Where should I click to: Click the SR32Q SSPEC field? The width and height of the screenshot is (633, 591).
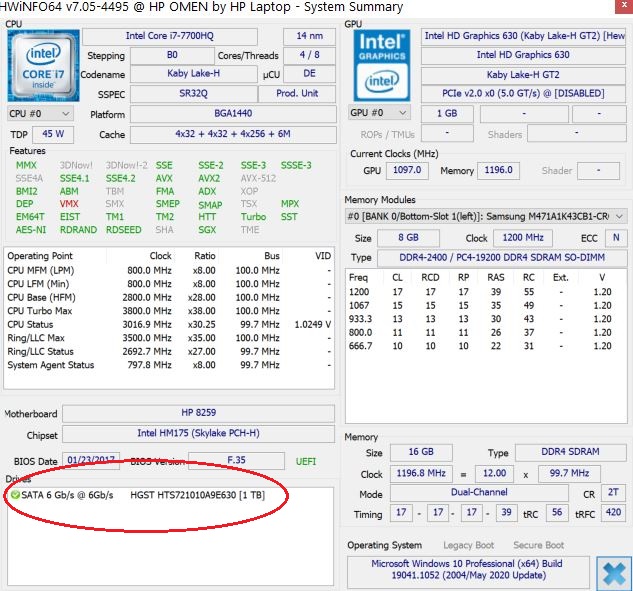click(x=194, y=94)
